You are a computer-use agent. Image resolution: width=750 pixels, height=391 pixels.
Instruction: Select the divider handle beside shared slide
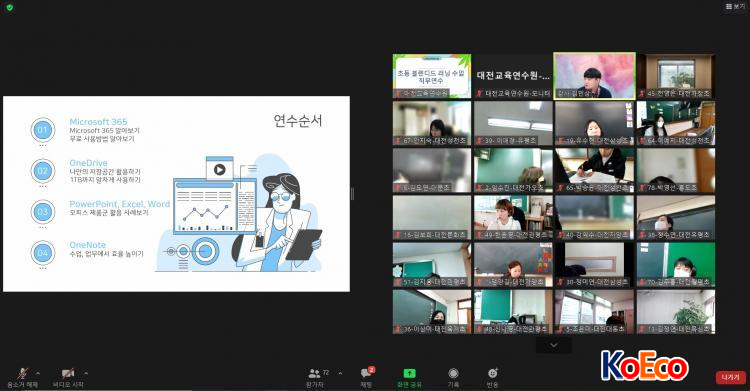pos(353,194)
